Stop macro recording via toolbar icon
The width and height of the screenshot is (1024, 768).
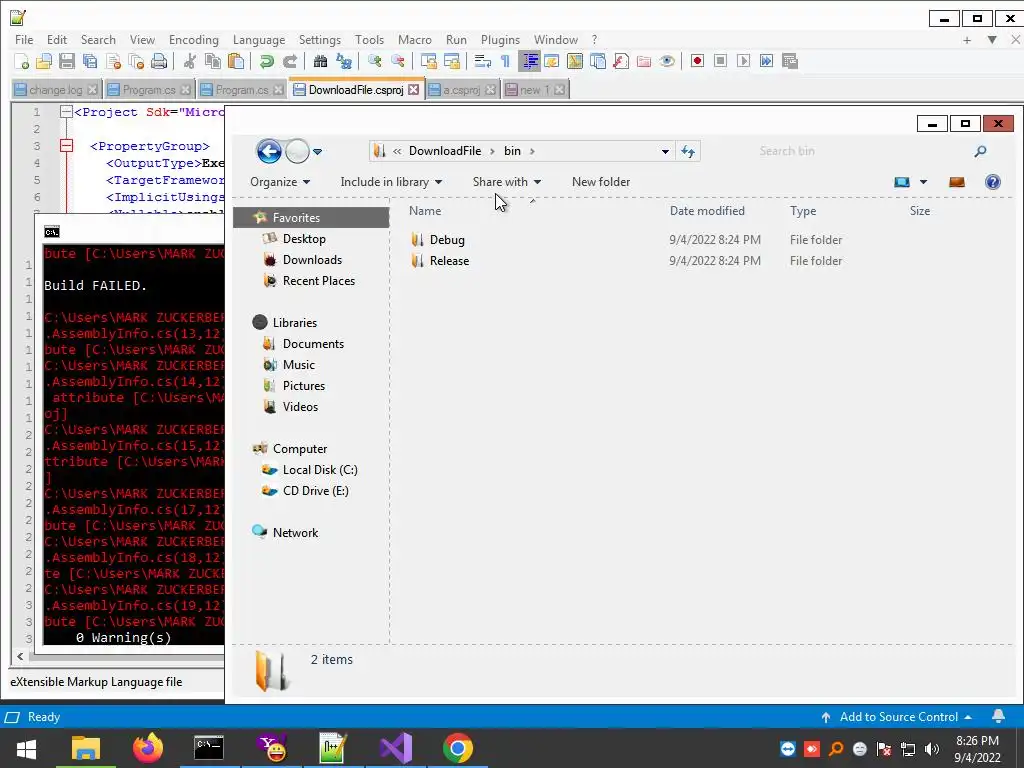(x=720, y=61)
